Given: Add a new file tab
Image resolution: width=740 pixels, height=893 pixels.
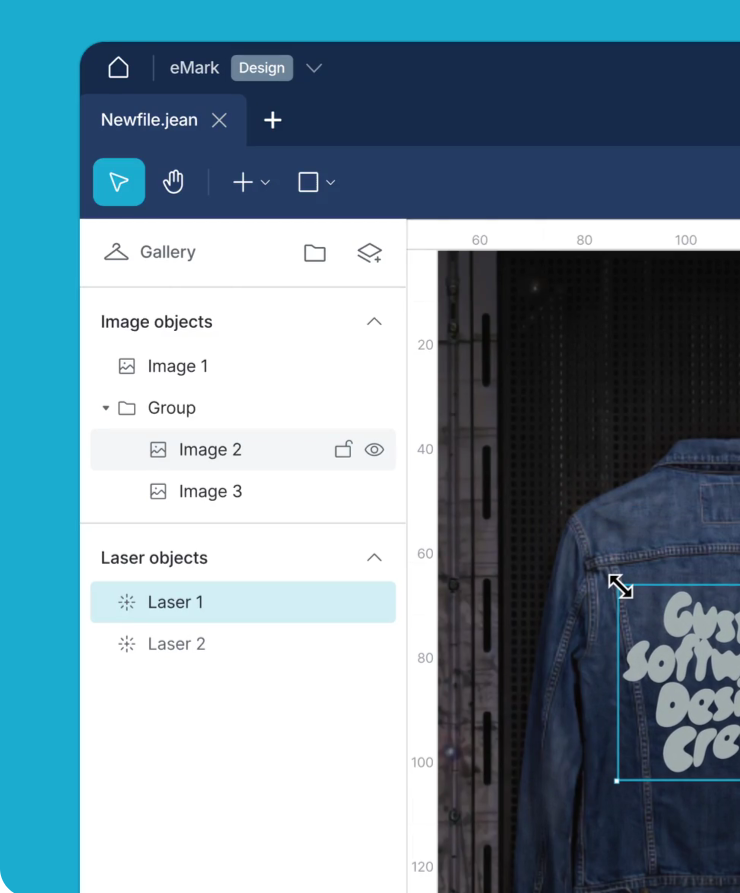Looking at the screenshot, I should point(273,120).
